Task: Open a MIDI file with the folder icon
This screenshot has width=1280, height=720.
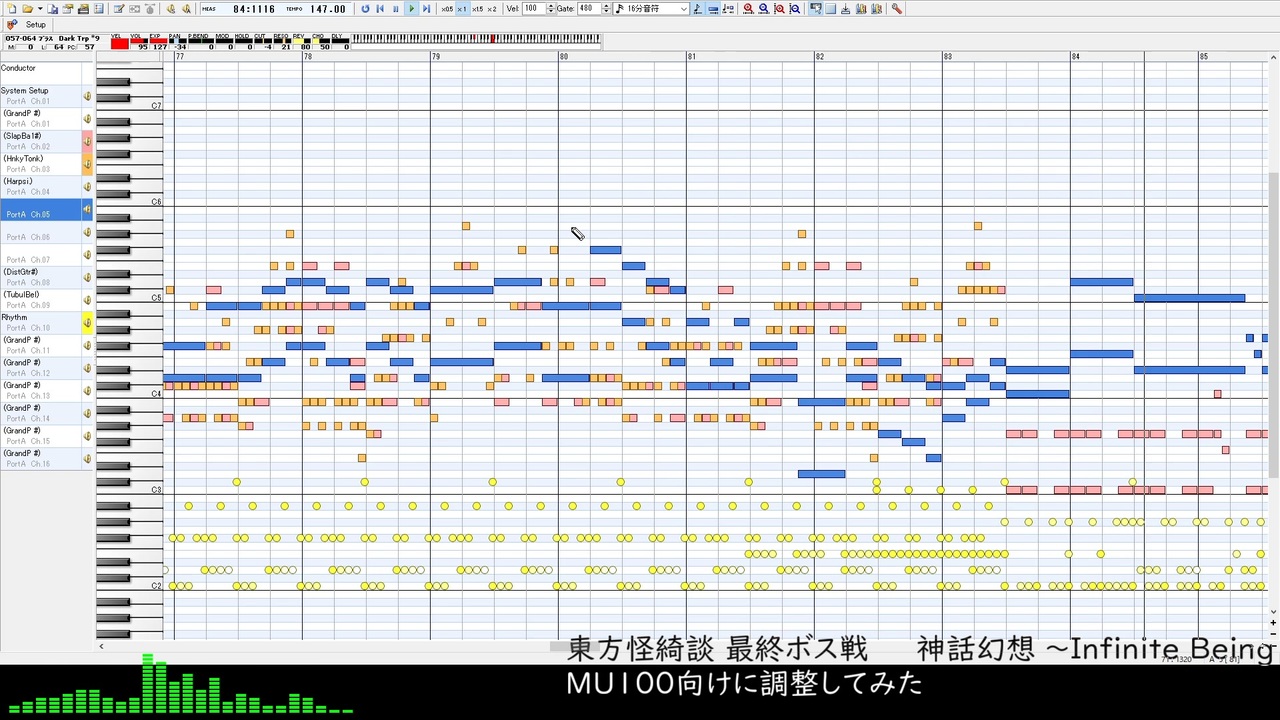Action: pos(28,8)
